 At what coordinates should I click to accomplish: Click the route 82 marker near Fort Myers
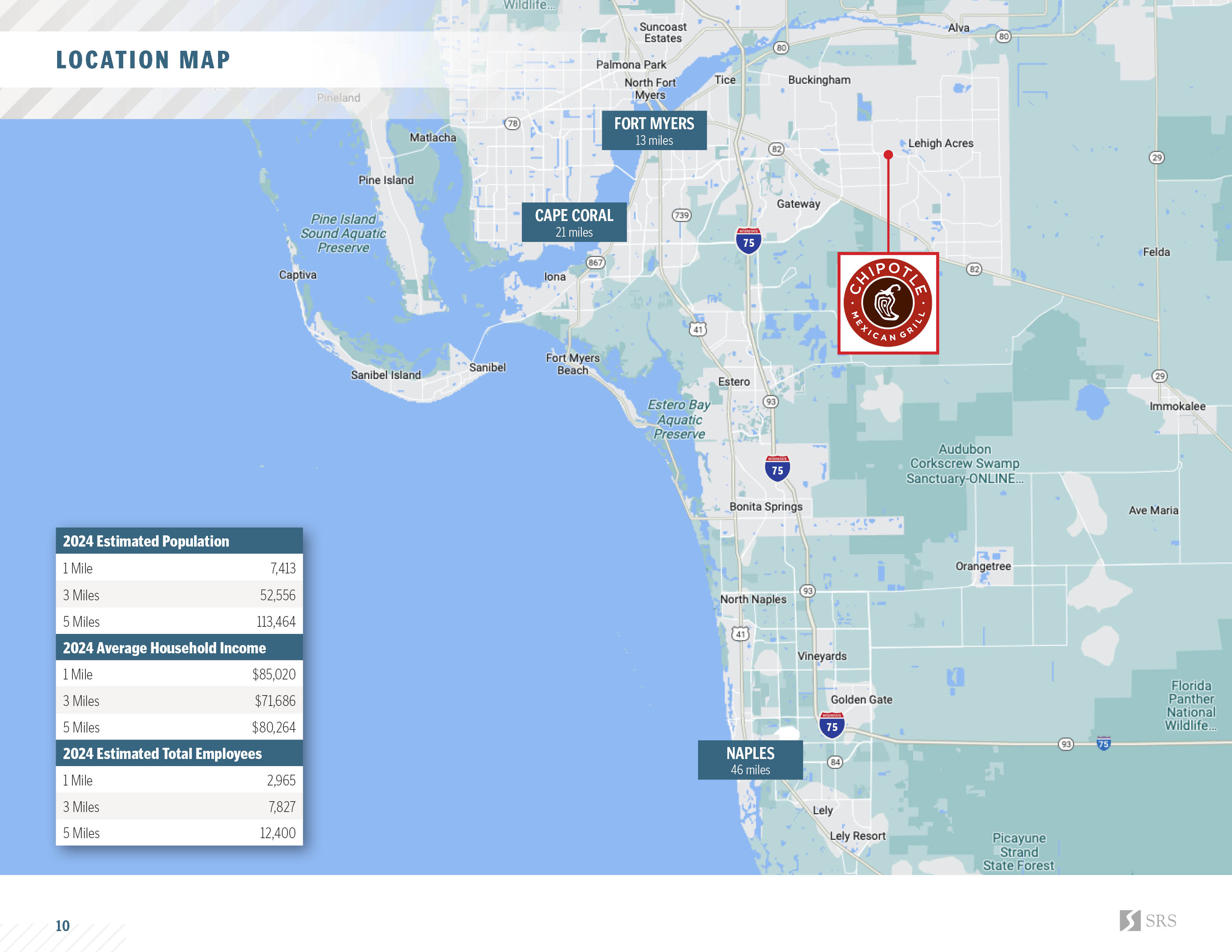pyautogui.click(x=777, y=149)
